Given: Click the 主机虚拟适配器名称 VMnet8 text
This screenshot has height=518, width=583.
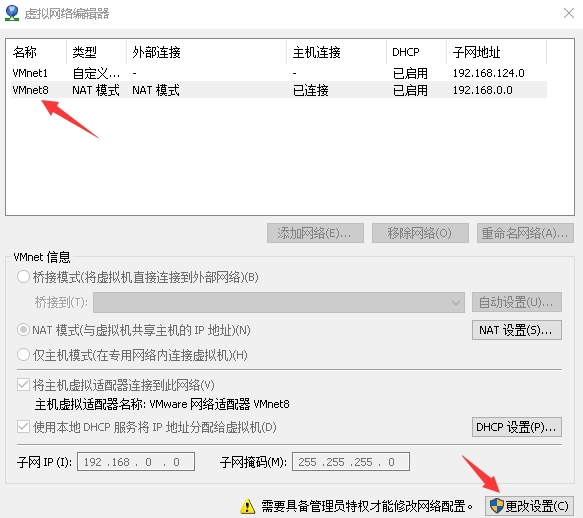Looking at the screenshot, I should (162, 404).
